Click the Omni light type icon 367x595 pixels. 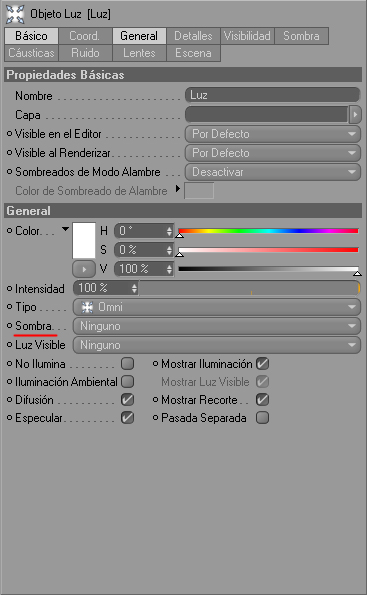tap(88, 307)
